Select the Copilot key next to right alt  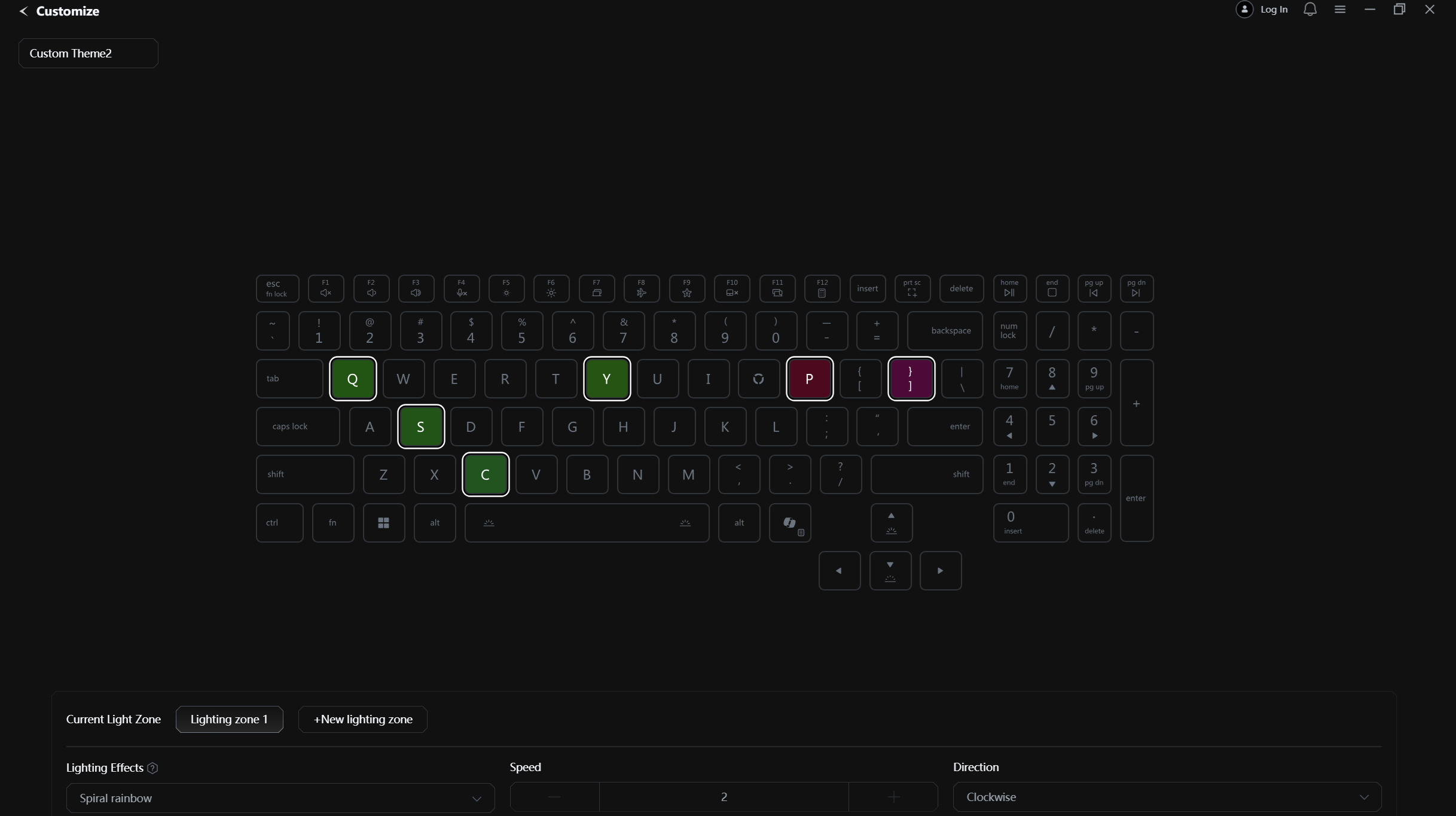point(789,523)
